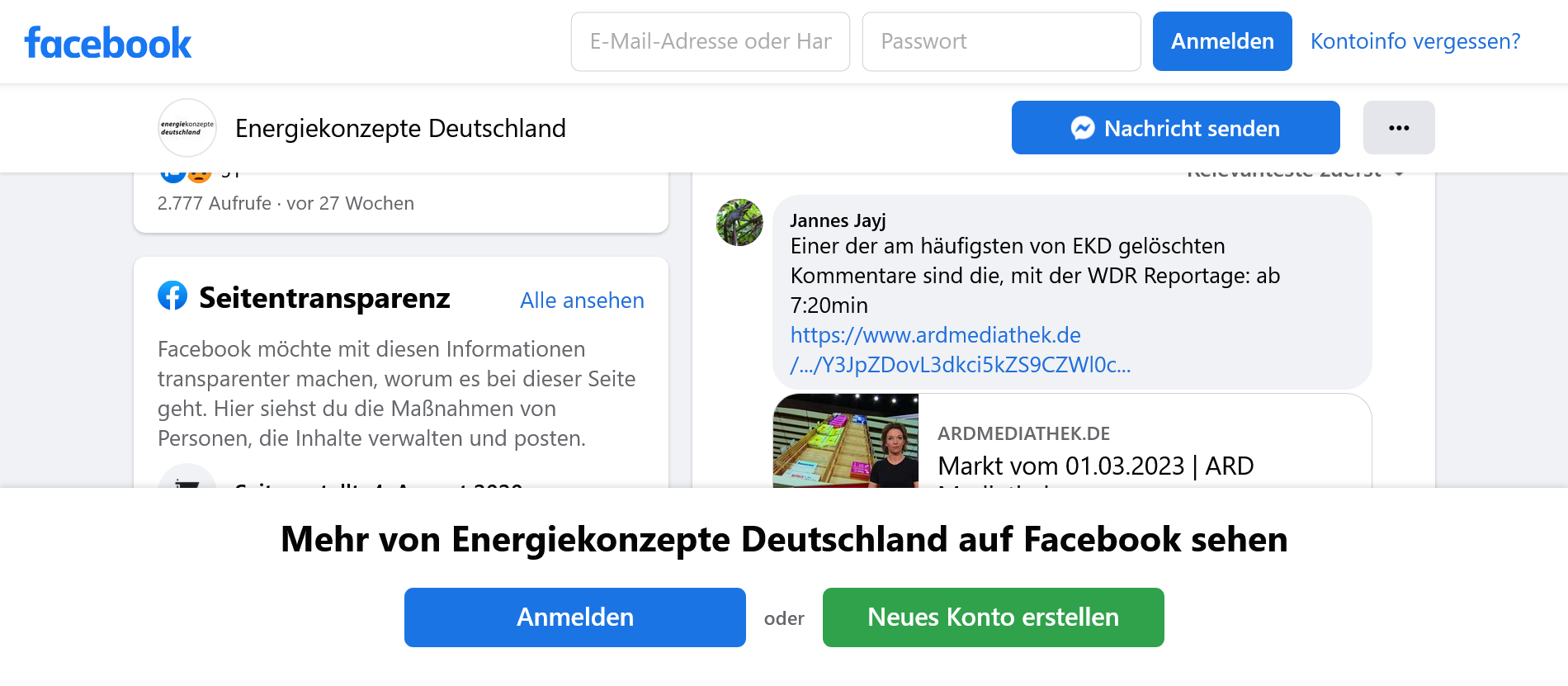Click the angry reaction emoji icon
1568x686 pixels.
200,176
